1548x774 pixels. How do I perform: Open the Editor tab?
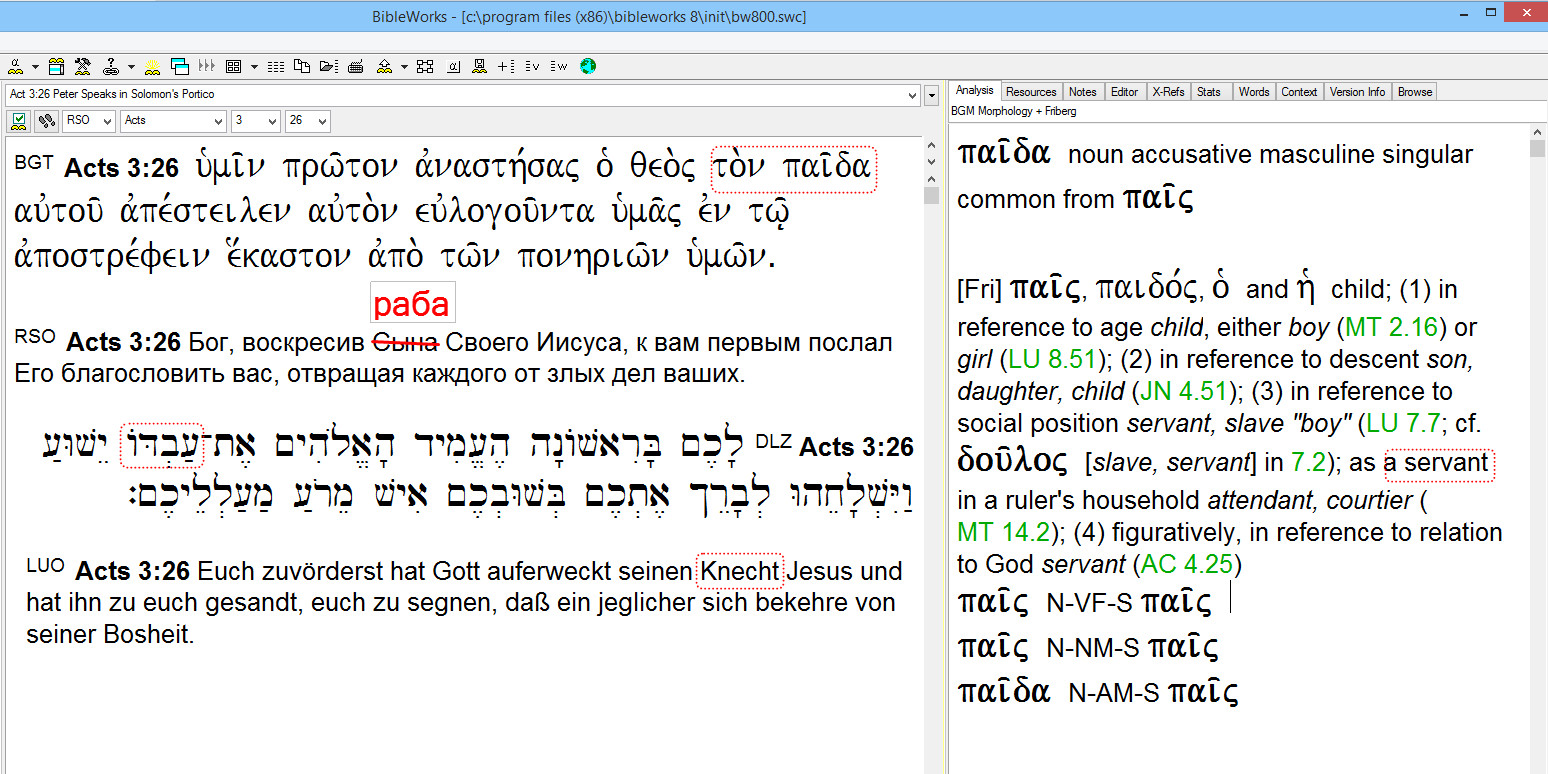(x=1125, y=92)
